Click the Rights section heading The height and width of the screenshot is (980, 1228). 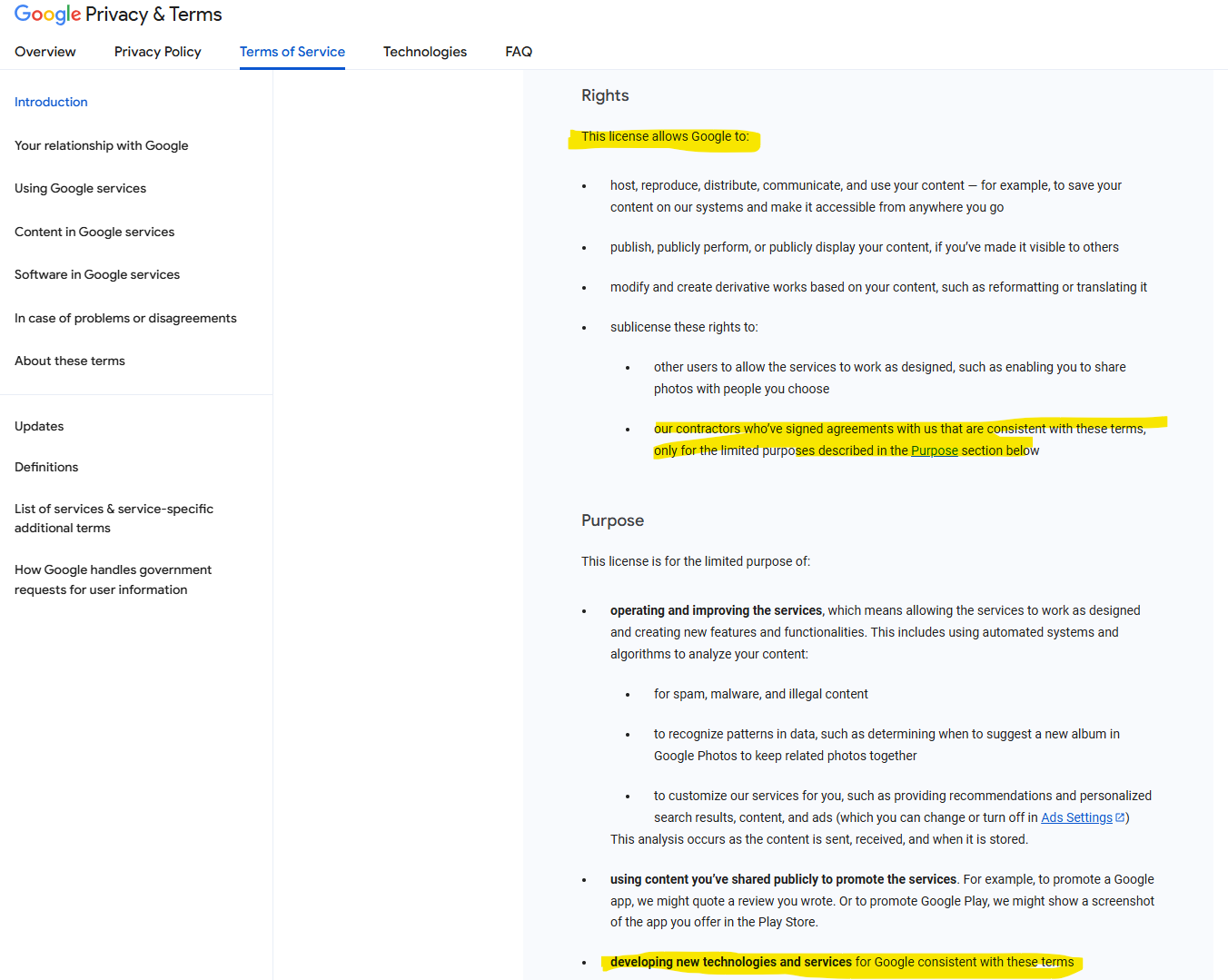pyautogui.click(x=605, y=95)
